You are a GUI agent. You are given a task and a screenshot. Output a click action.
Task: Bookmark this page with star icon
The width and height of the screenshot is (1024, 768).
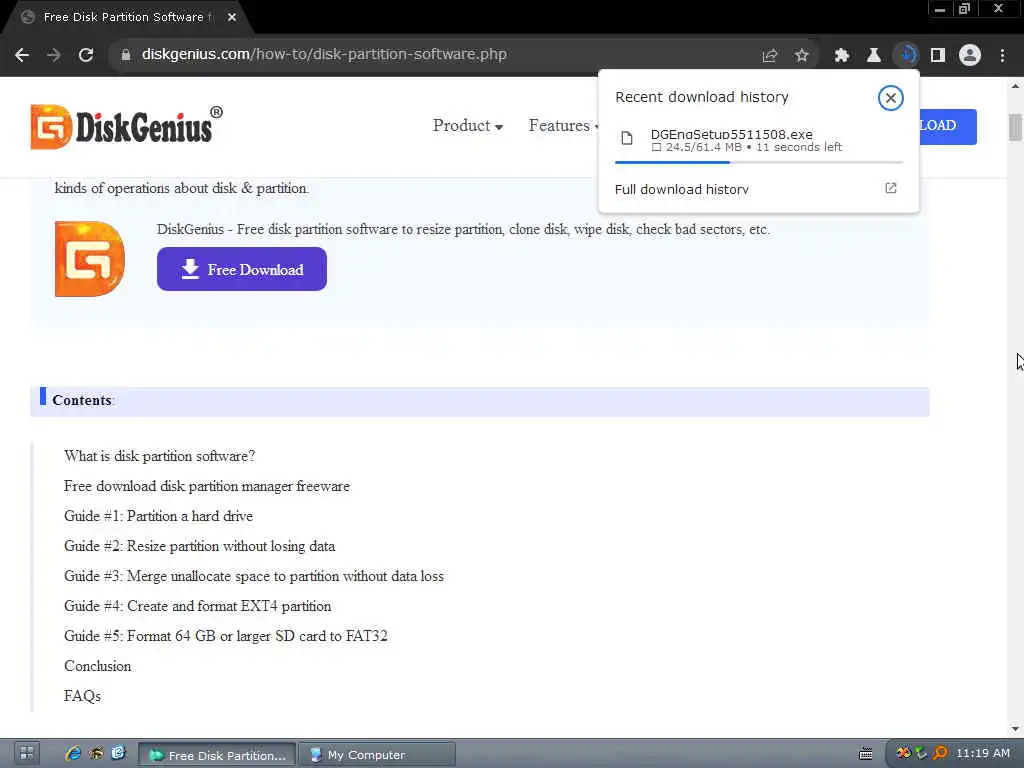(802, 56)
